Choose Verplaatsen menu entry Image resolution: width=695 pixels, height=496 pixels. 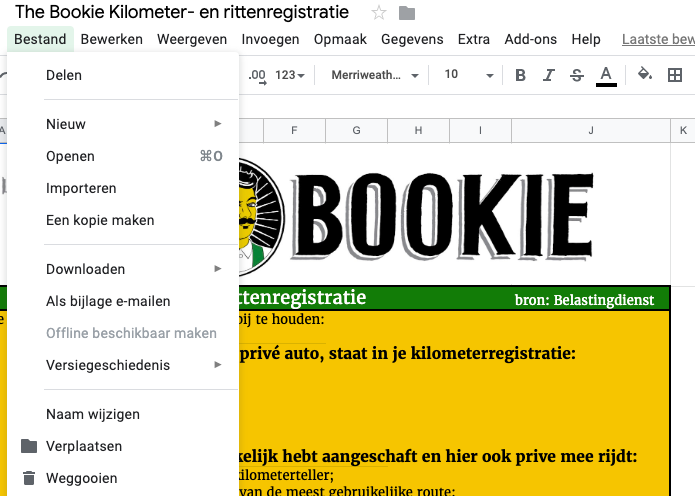[x=123, y=446]
